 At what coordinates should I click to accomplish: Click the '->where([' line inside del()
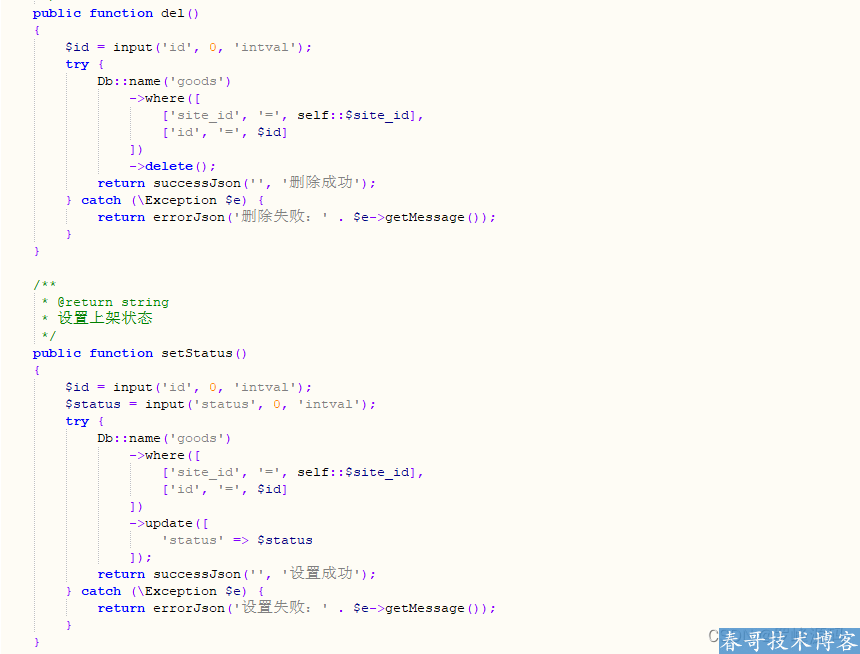click(165, 98)
